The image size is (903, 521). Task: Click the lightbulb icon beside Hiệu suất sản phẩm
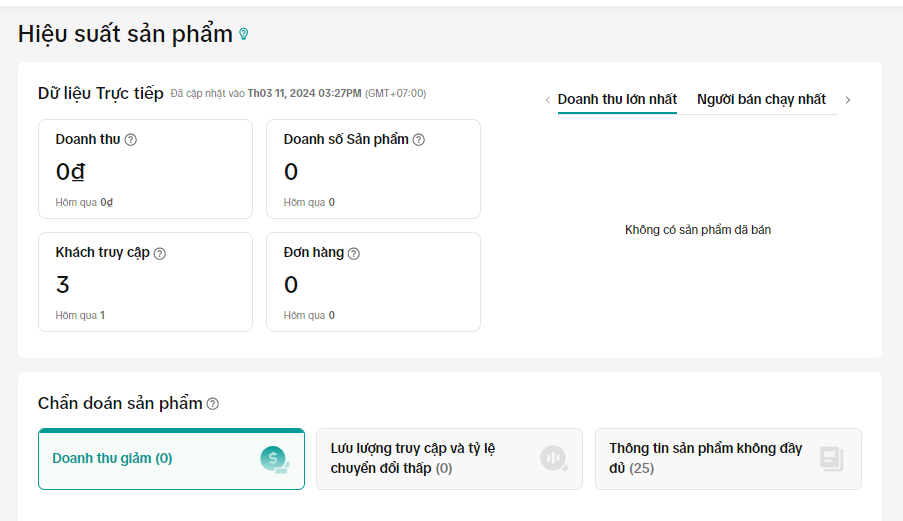pos(243,34)
